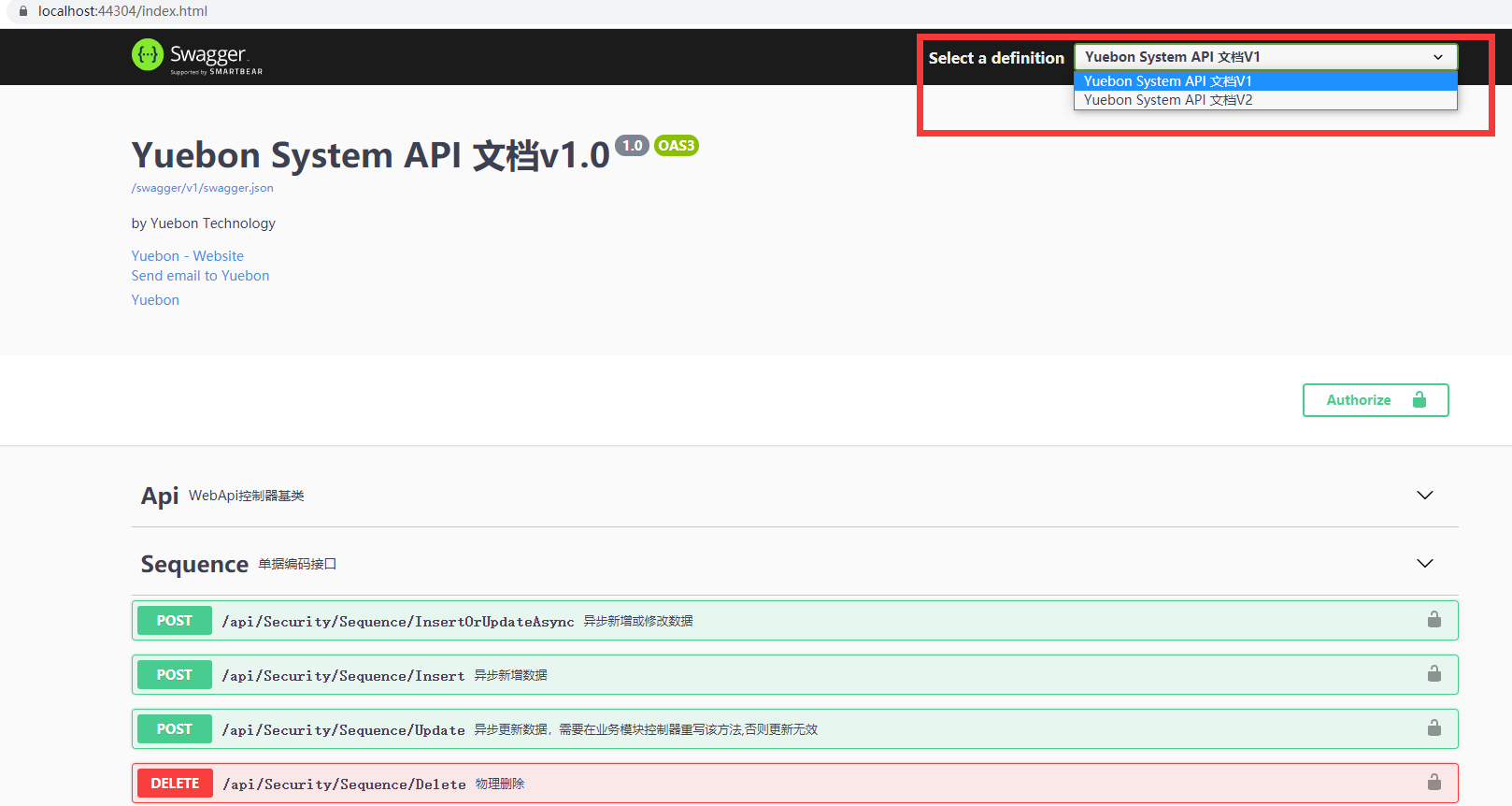Click the OAS3 badge
Screen dimensions: 1512x806
click(x=677, y=146)
